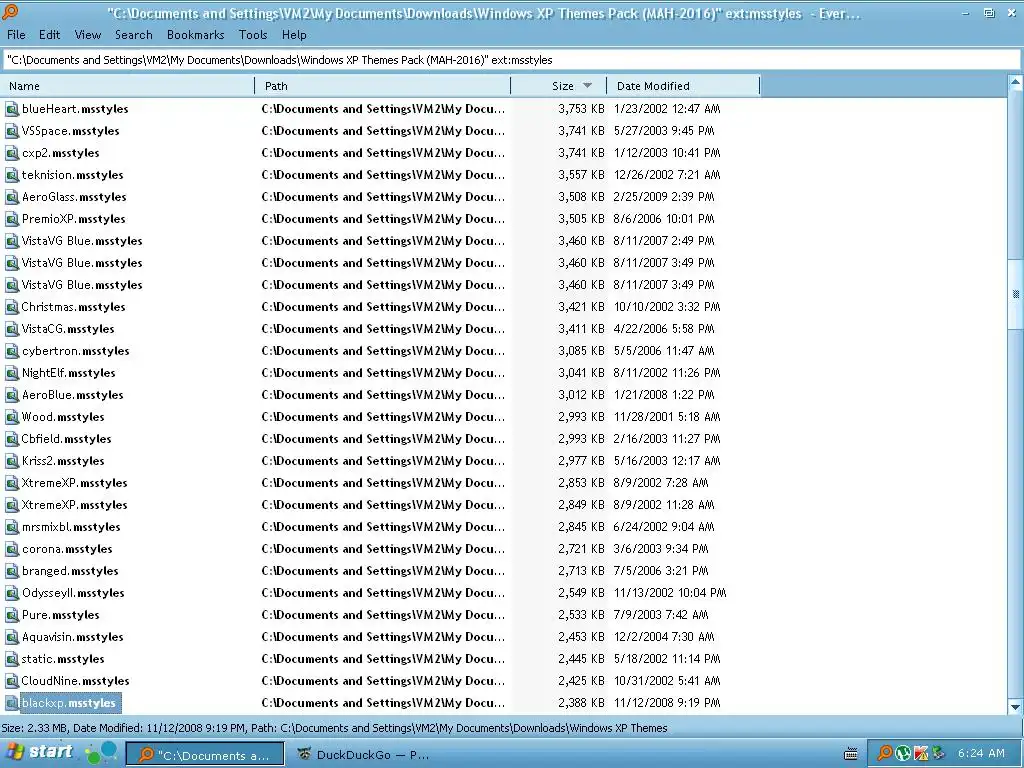
Task: Select the CloudNine.msstyles file name
Action: [75, 681]
